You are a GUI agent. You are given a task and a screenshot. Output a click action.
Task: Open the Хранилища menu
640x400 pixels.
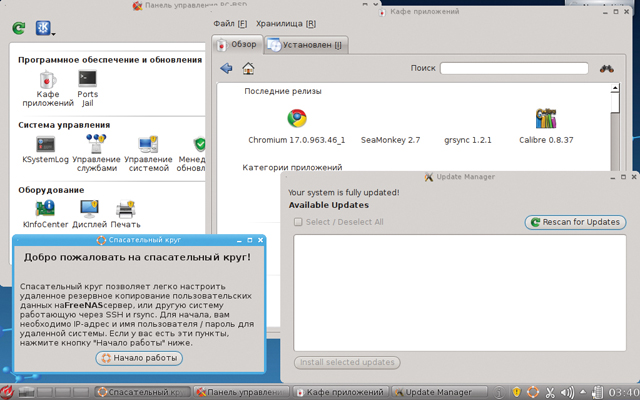click(x=285, y=23)
